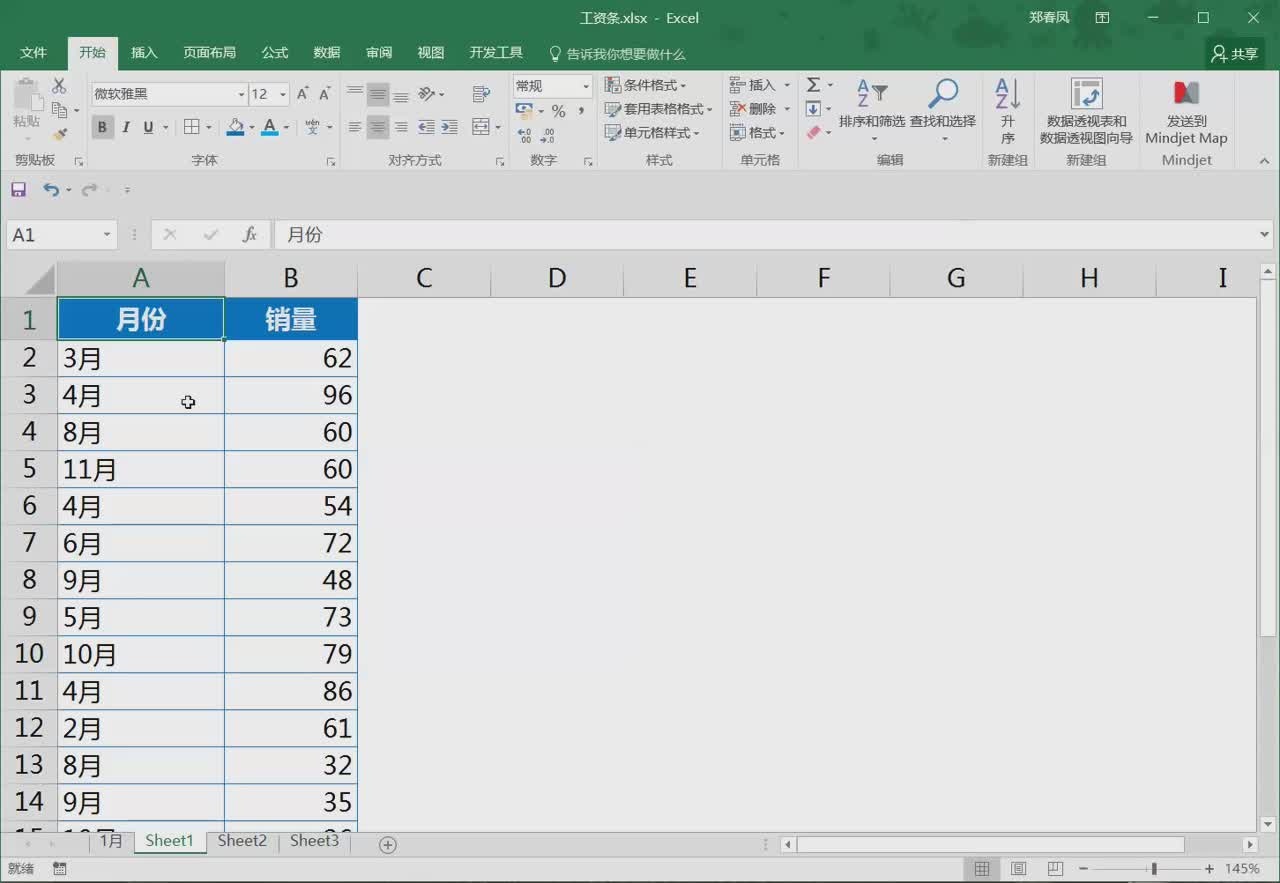Open Find and Select (查找和选择)
The image size is (1280, 883).
pyautogui.click(x=943, y=108)
